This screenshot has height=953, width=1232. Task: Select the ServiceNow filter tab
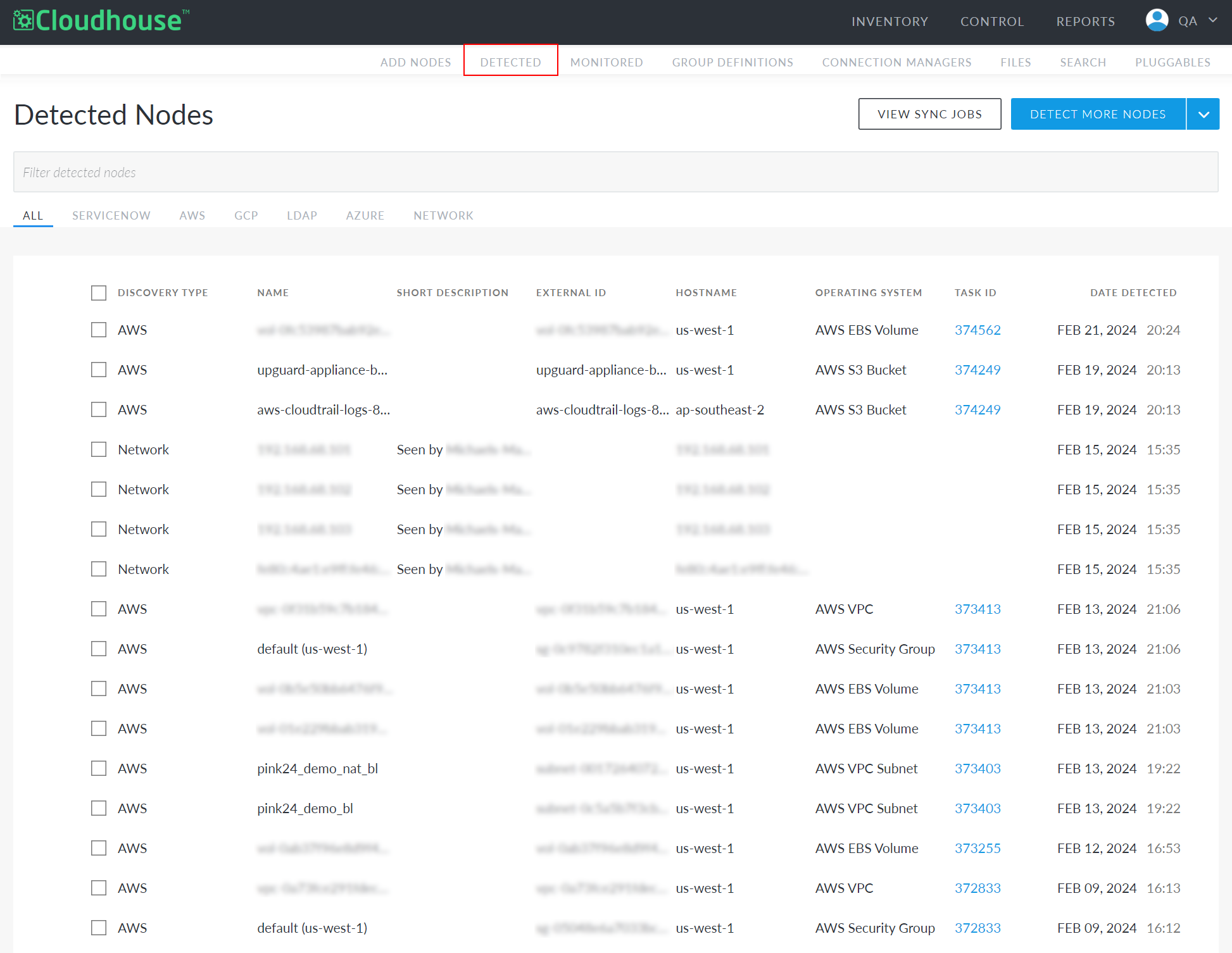coord(111,215)
